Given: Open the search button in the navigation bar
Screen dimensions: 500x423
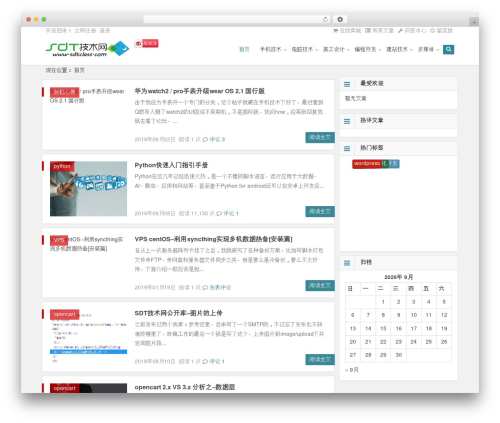Looking at the screenshot, I should pos(448,49).
